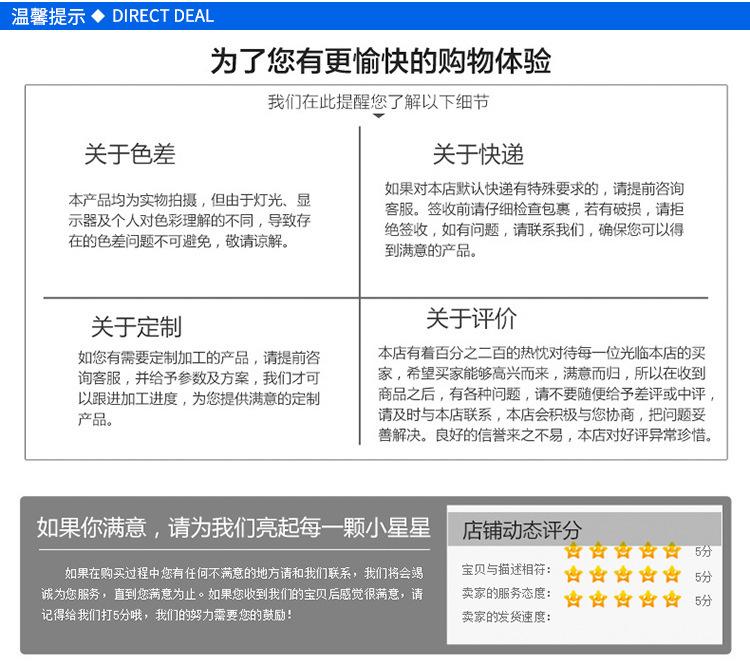Select the 关于定制 heading
Viewport: 750px width, 670px height.
[137, 327]
